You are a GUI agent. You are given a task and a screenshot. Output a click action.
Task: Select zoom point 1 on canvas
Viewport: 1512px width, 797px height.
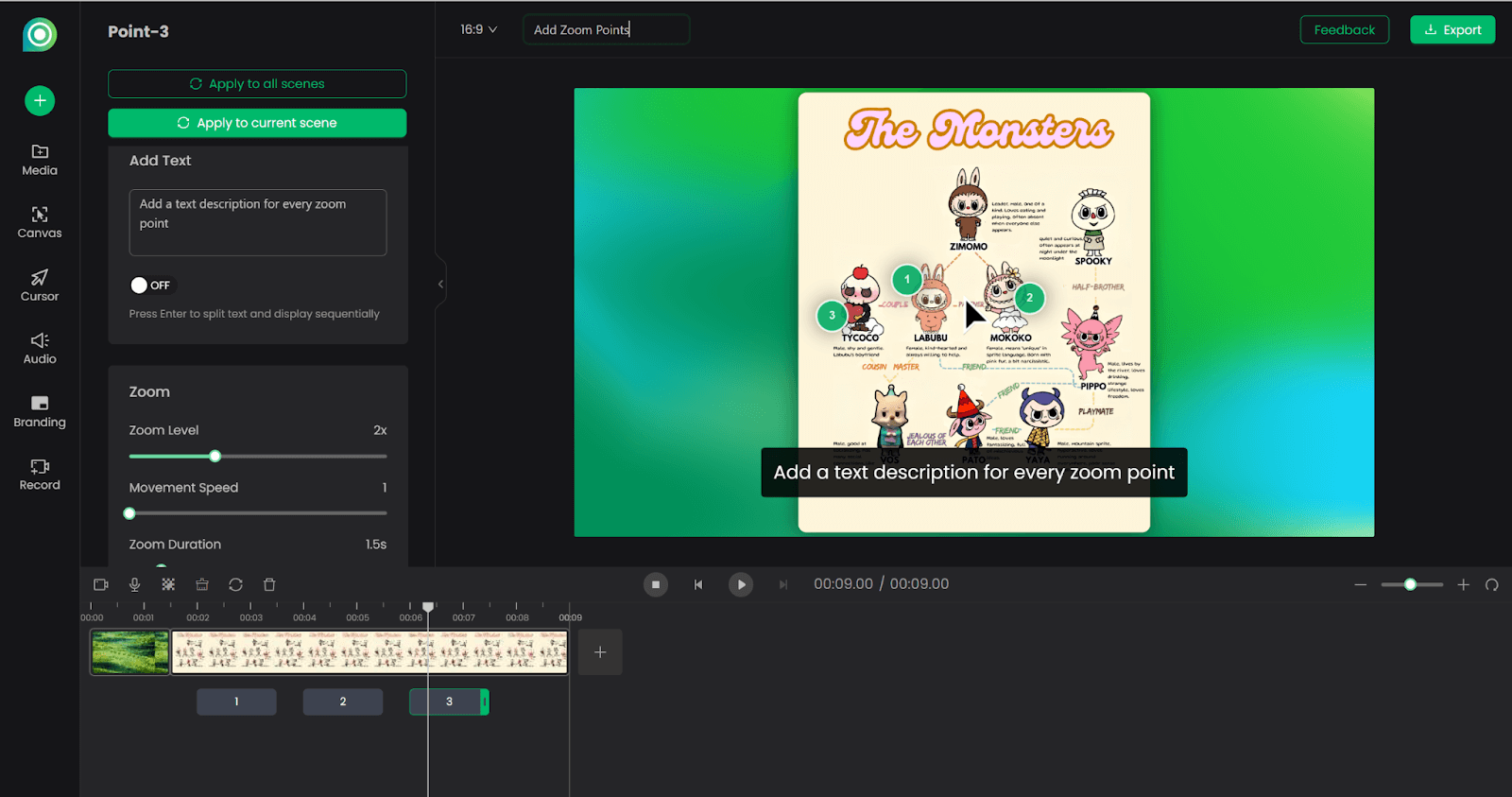coord(907,279)
